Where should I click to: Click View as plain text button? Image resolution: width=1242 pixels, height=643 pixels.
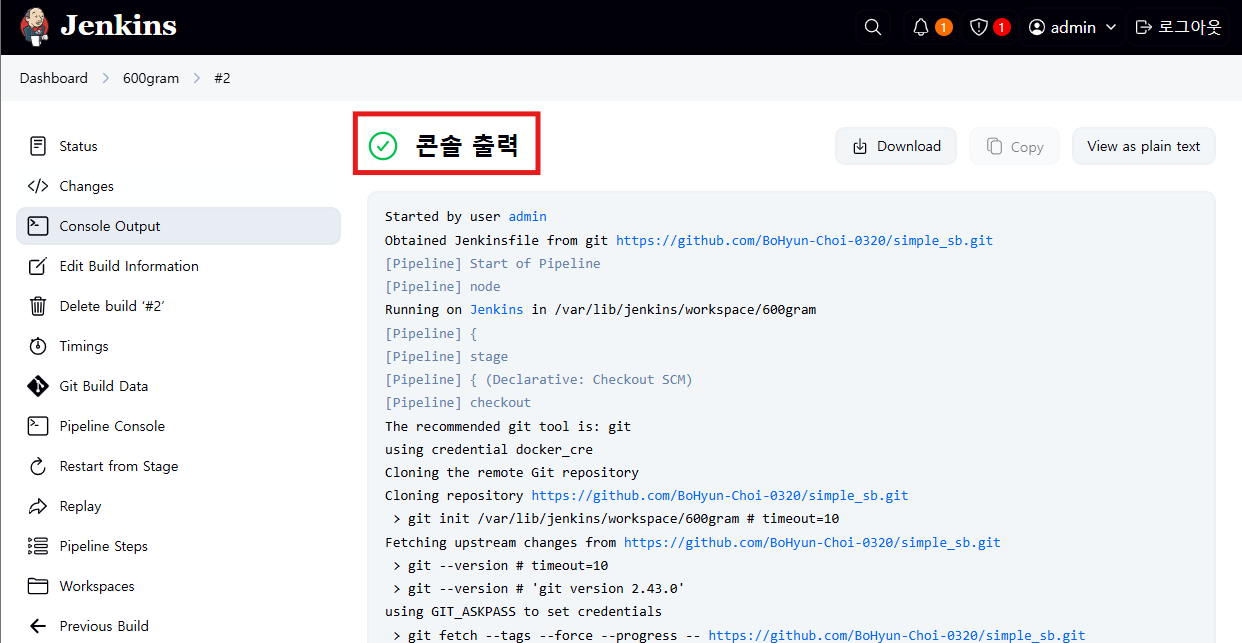point(1144,146)
